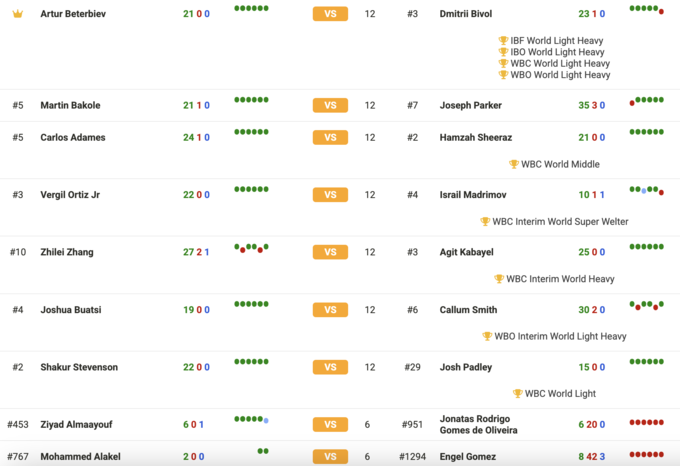This screenshot has height=466, width=680.
Task: Click the trophy icon next to IBF World Light Heavy
Action: click(503, 41)
